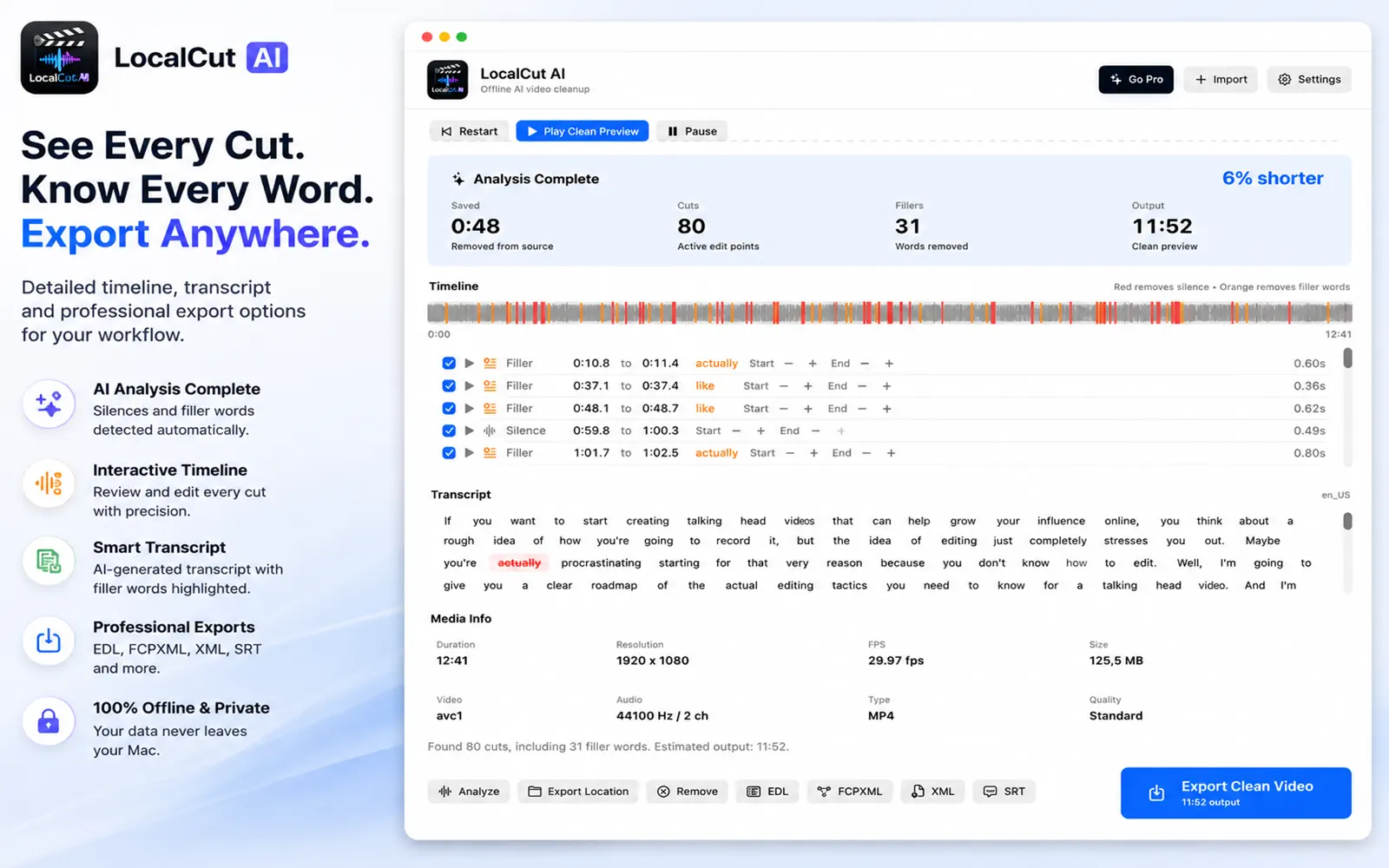Image resolution: width=1389 pixels, height=868 pixels.
Task: Click the LocalCut AI app logo in header
Action: pos(448,80)
